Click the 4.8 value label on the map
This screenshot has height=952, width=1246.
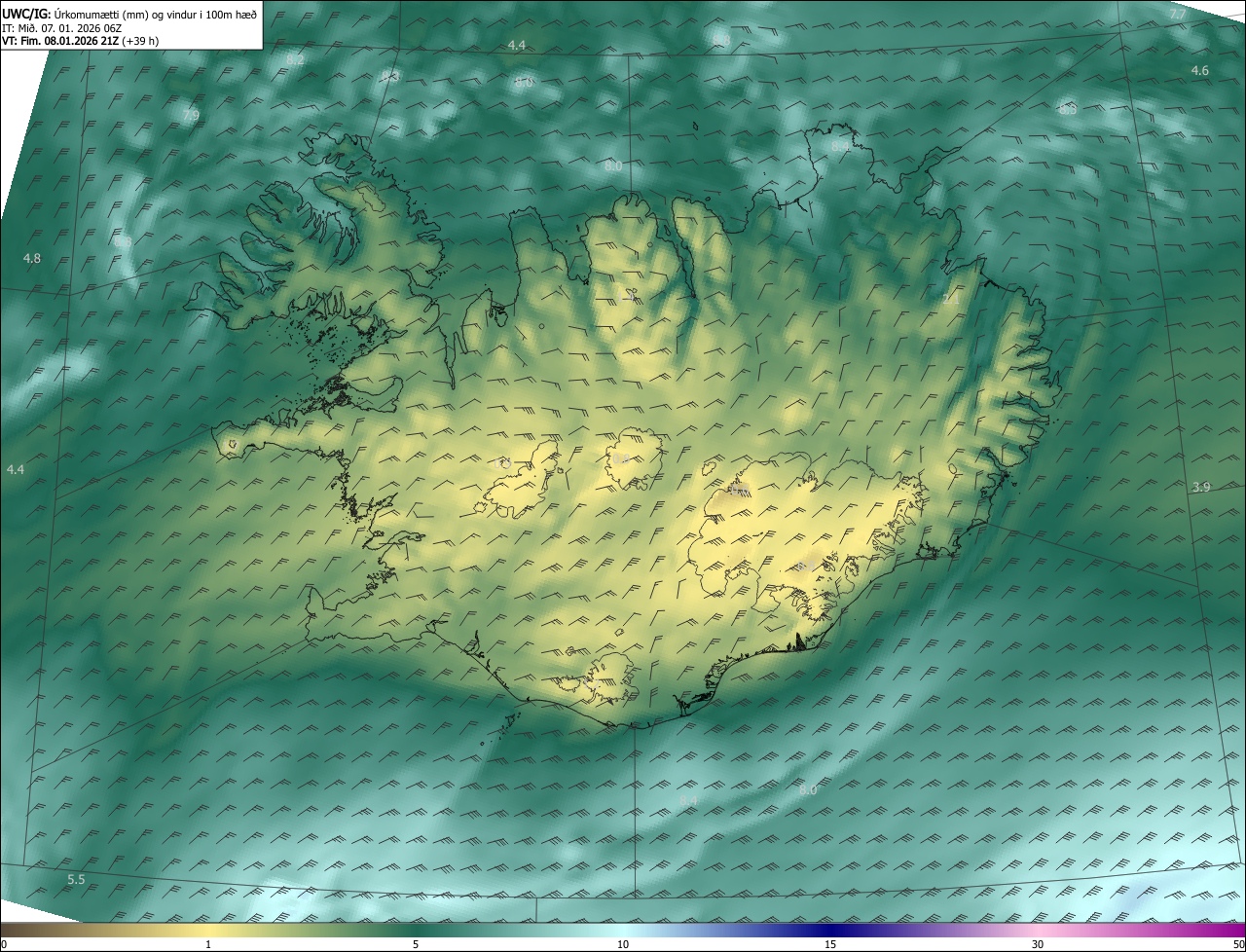[32, 258]
